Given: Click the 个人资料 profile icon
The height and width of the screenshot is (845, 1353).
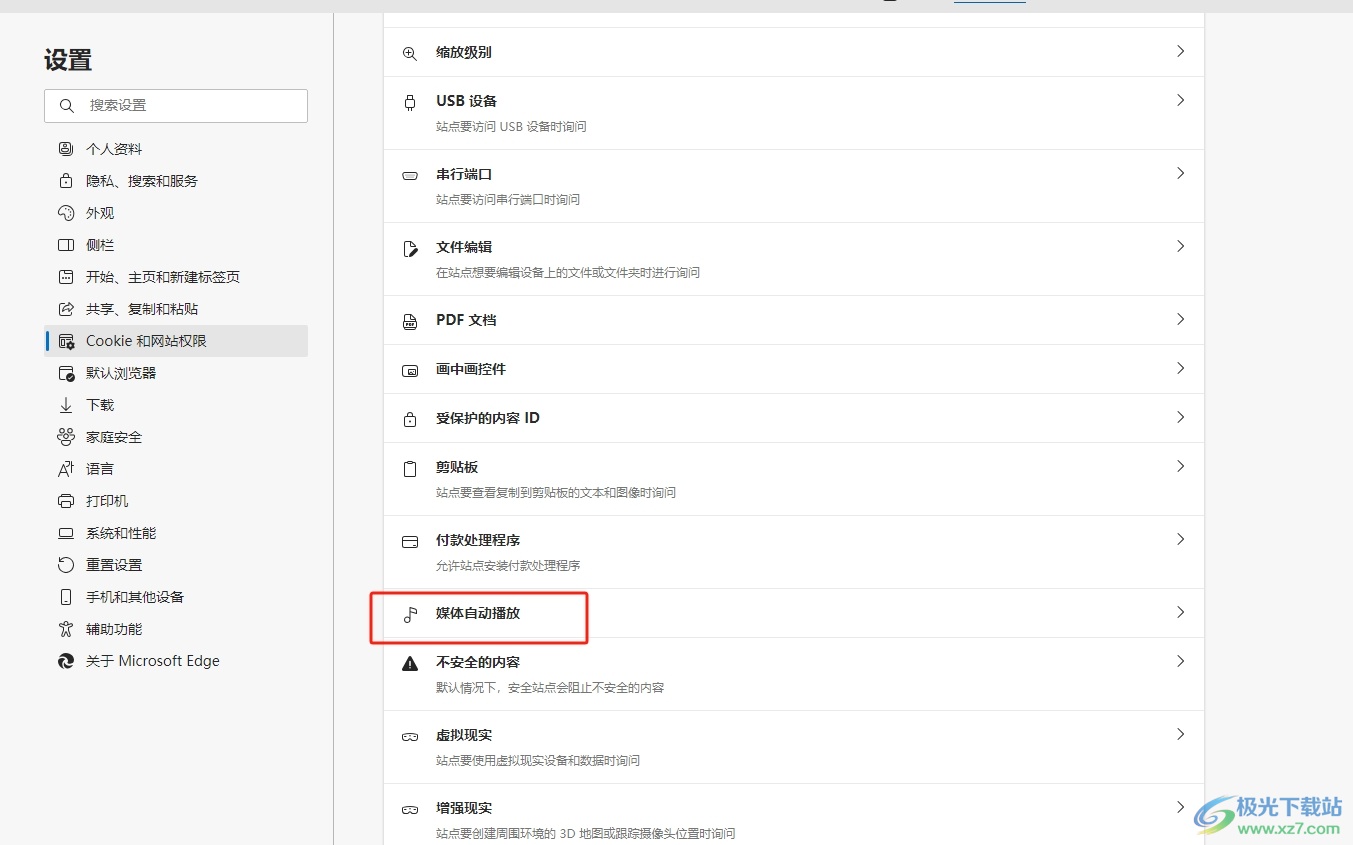Looking at the screenshot, I should tap(66, 149).
